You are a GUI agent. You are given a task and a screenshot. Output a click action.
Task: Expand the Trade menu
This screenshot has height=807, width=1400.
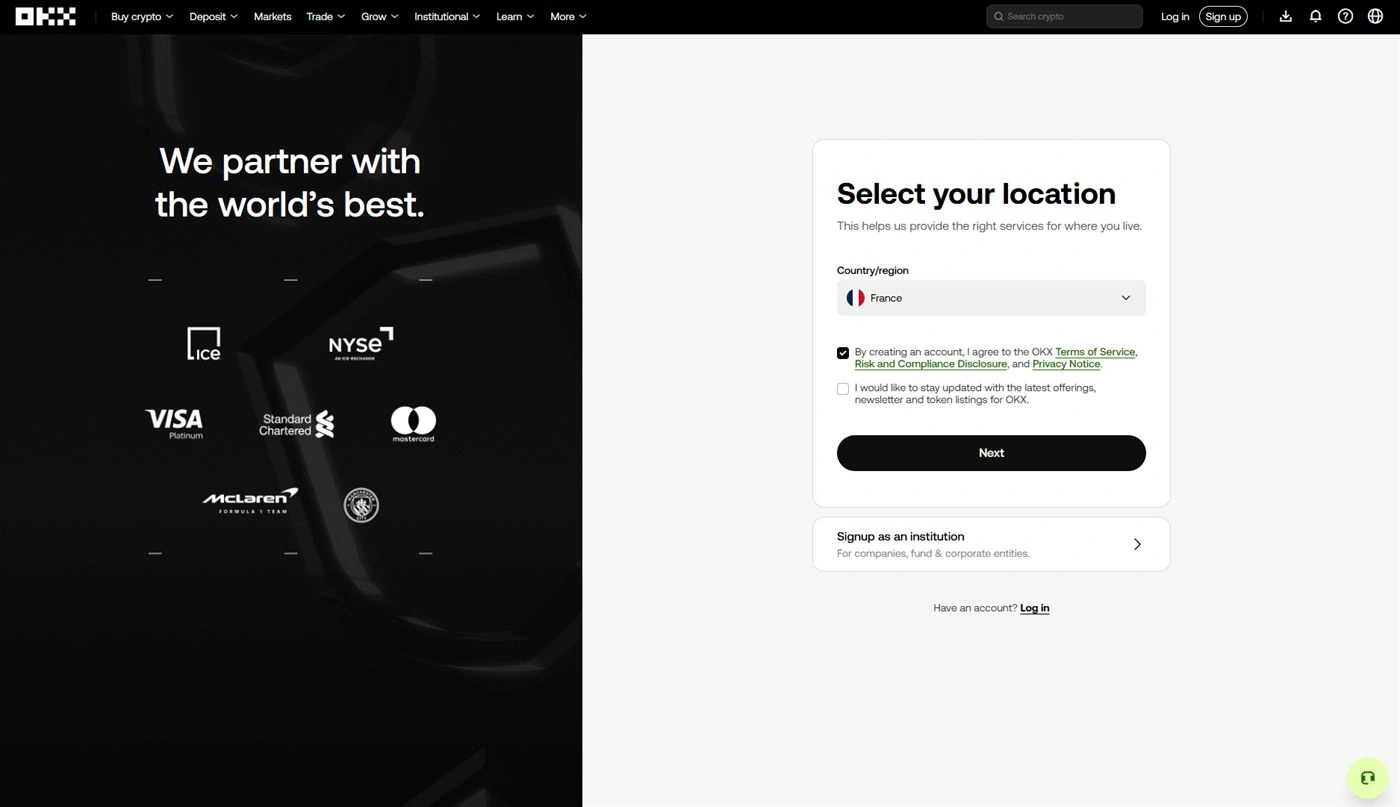pyautogui.click(x=326, y=16)
